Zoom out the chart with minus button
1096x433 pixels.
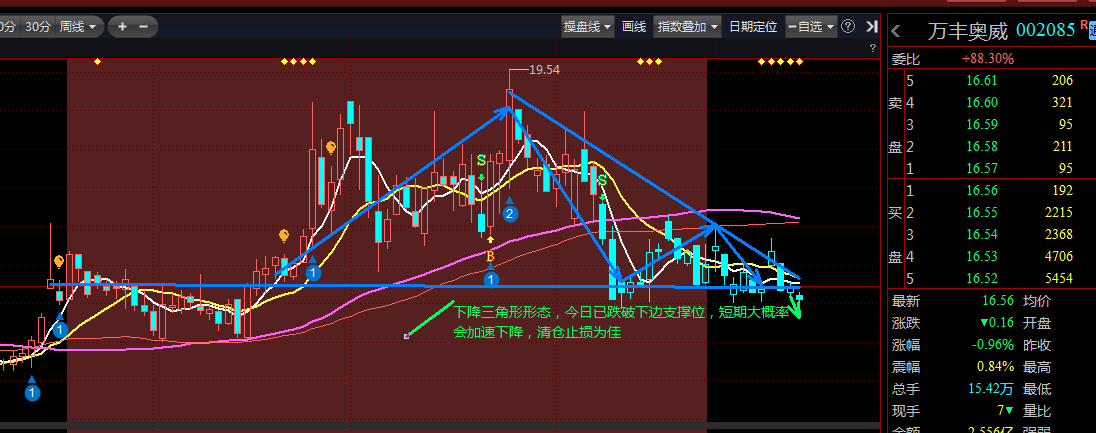143,27
